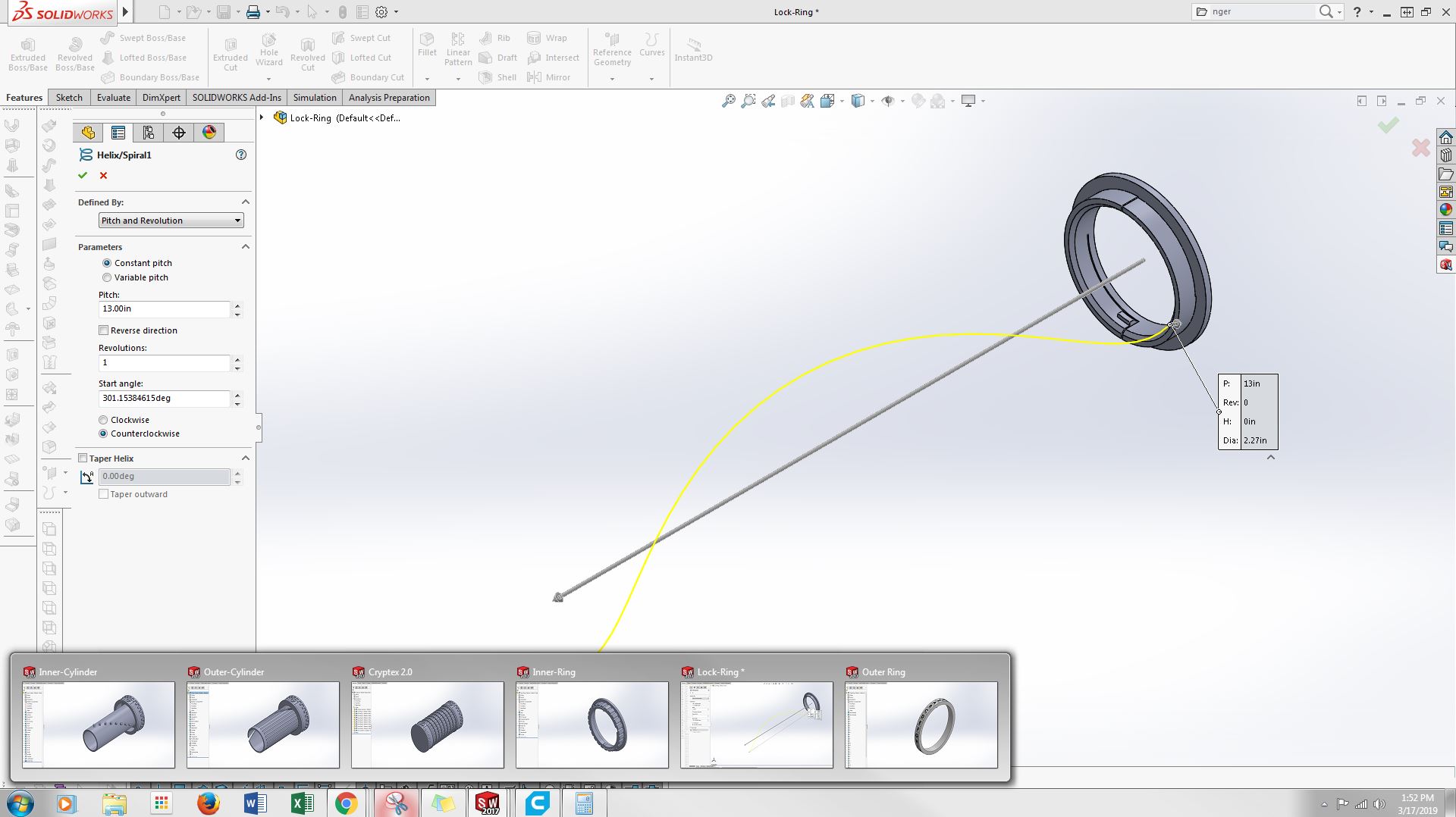1456x817 pixels.
Task: Click the Zoom to Area view icon
Action: coord(748,101)
